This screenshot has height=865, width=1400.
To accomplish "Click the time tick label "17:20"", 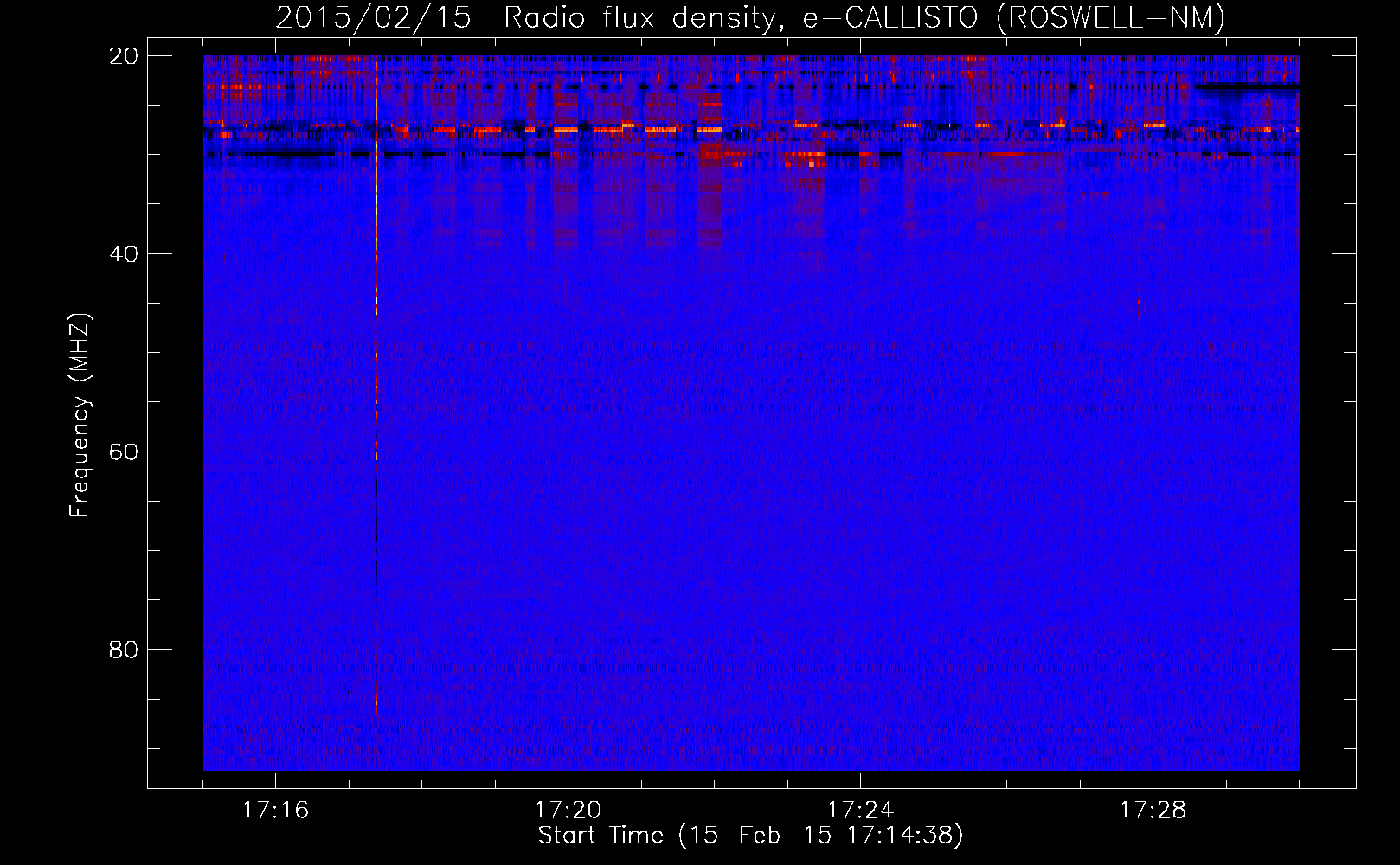I will click(x=568, y=810).
